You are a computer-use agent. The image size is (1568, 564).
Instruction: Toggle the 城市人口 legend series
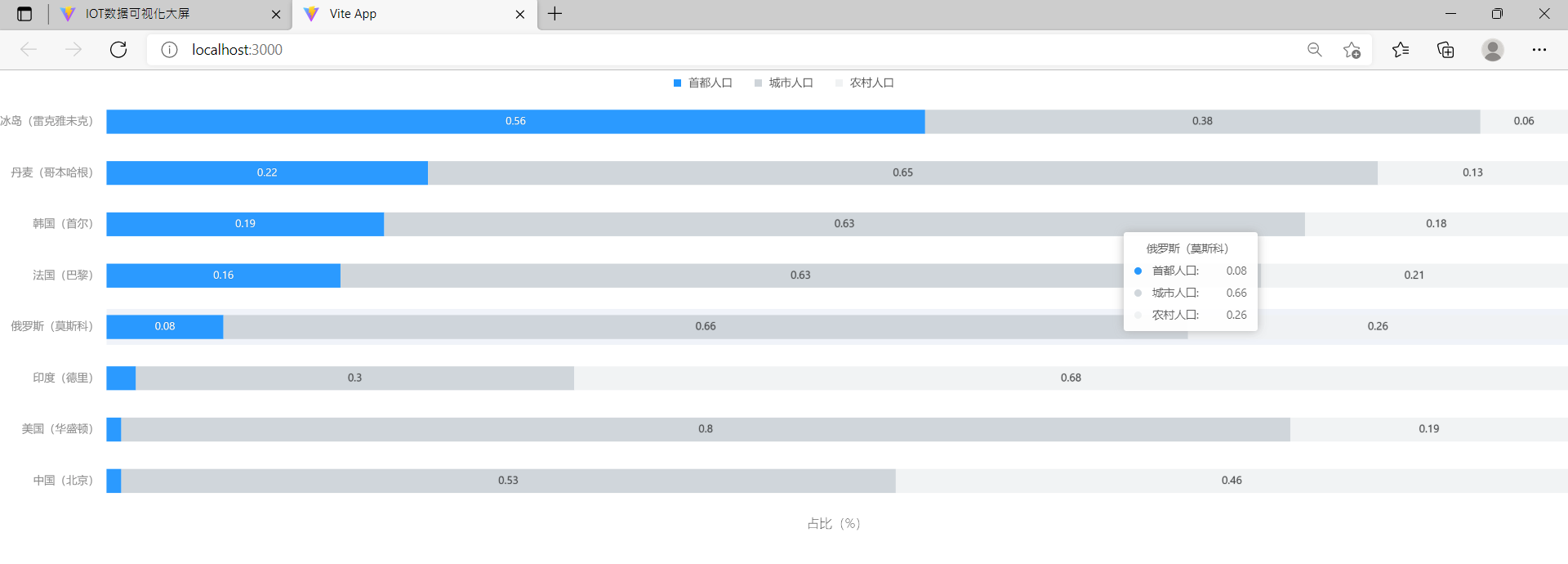pos(783,83)
